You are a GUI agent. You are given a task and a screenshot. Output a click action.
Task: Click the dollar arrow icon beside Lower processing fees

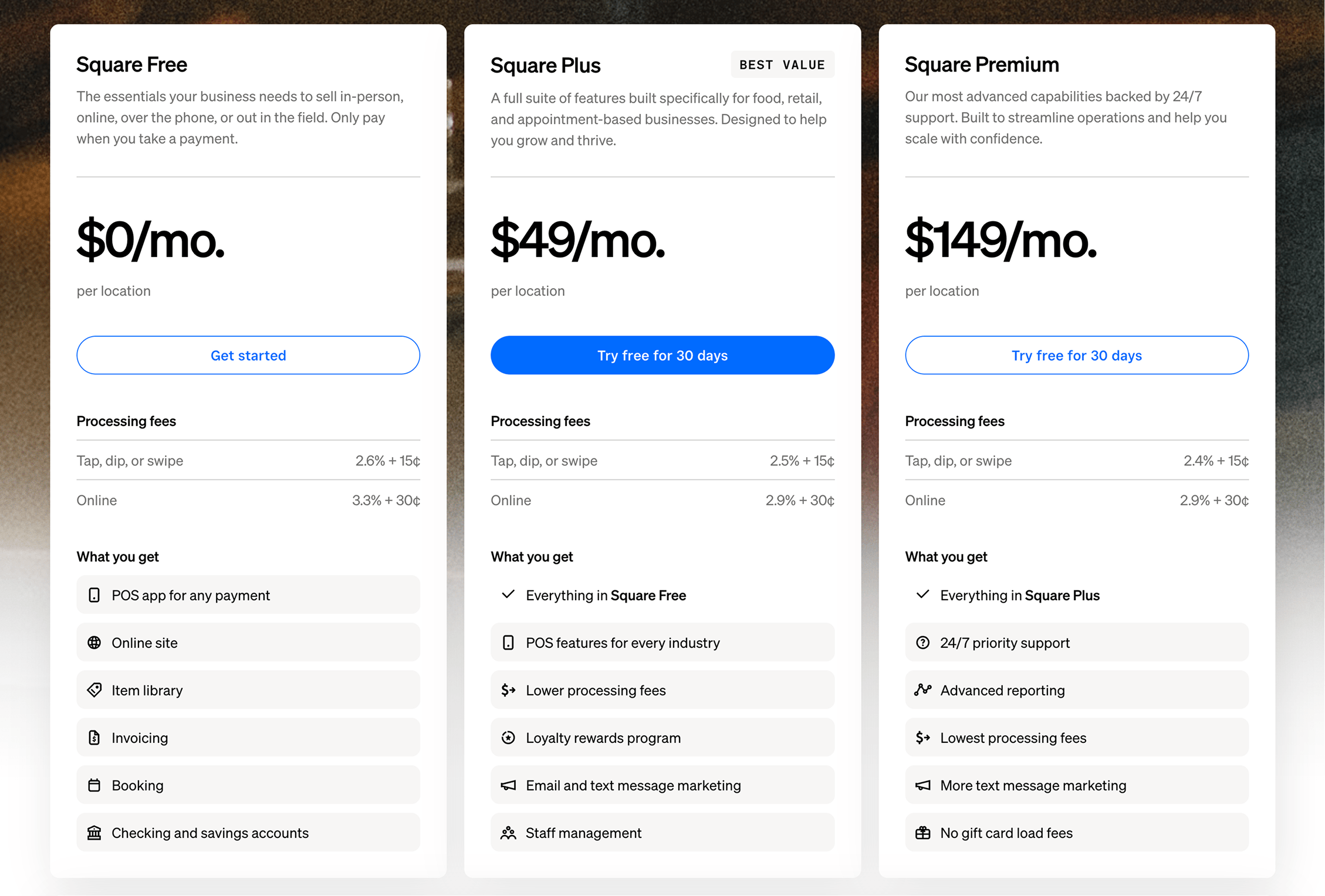(x=508, y=690)
